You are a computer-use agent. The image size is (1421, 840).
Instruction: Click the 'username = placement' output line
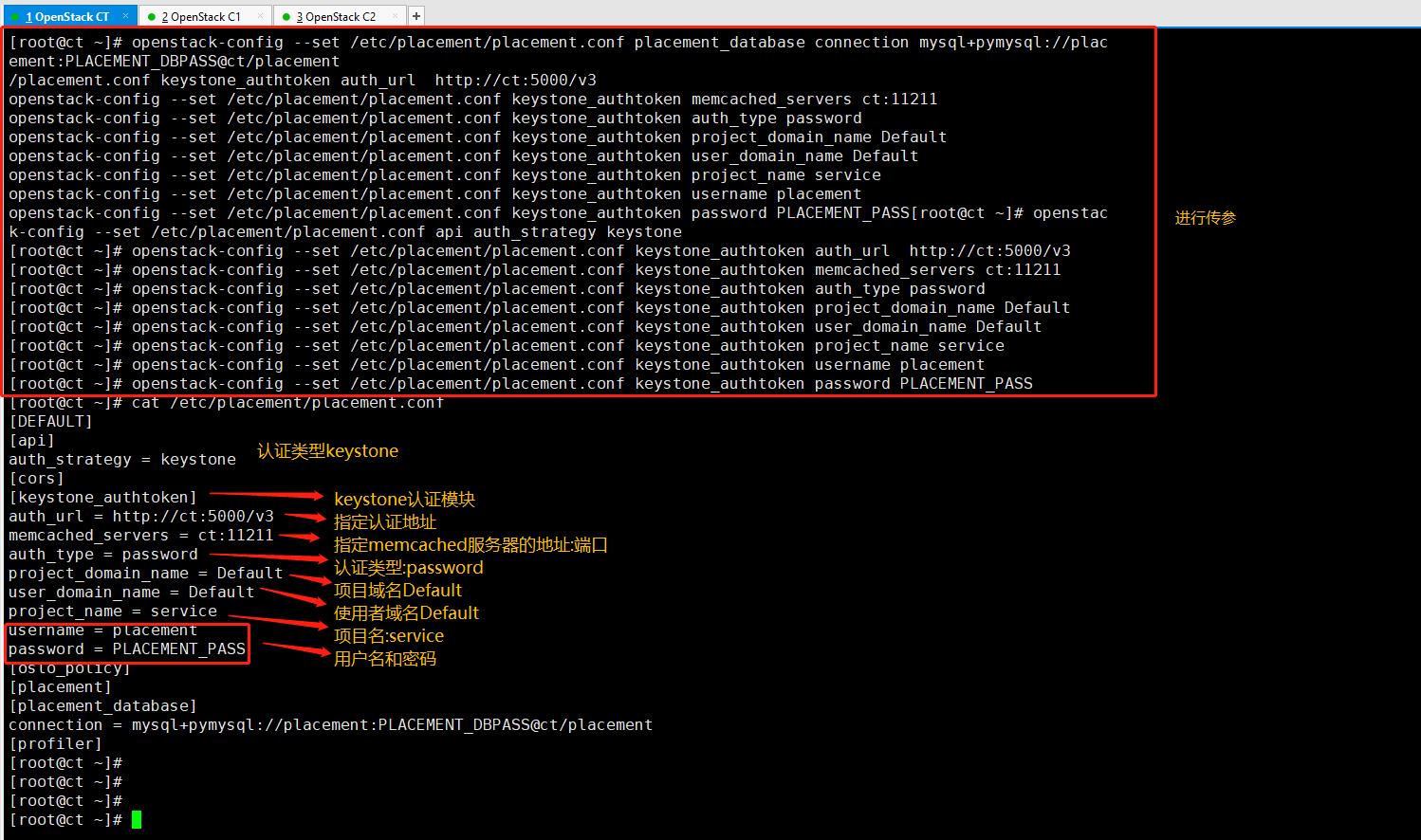(x=103, y=630)
